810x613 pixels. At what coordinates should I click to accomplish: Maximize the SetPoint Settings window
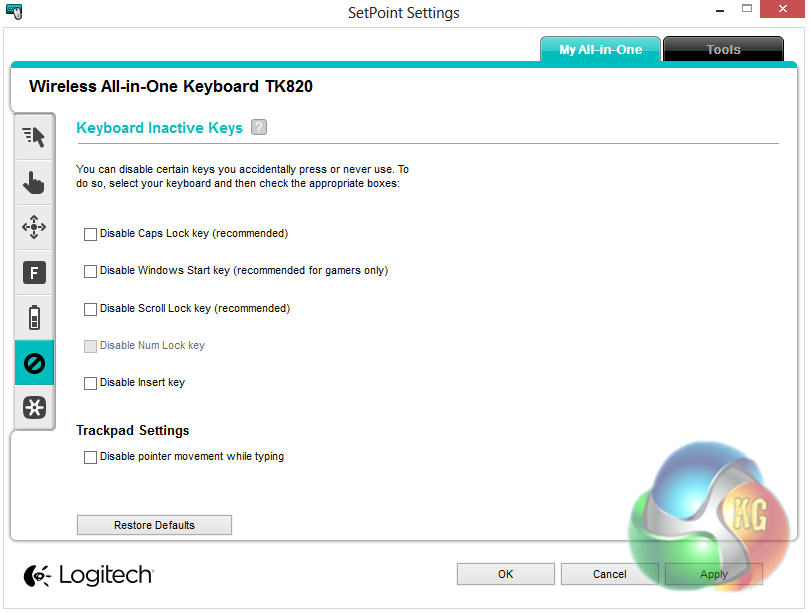[x=746, y=9]
